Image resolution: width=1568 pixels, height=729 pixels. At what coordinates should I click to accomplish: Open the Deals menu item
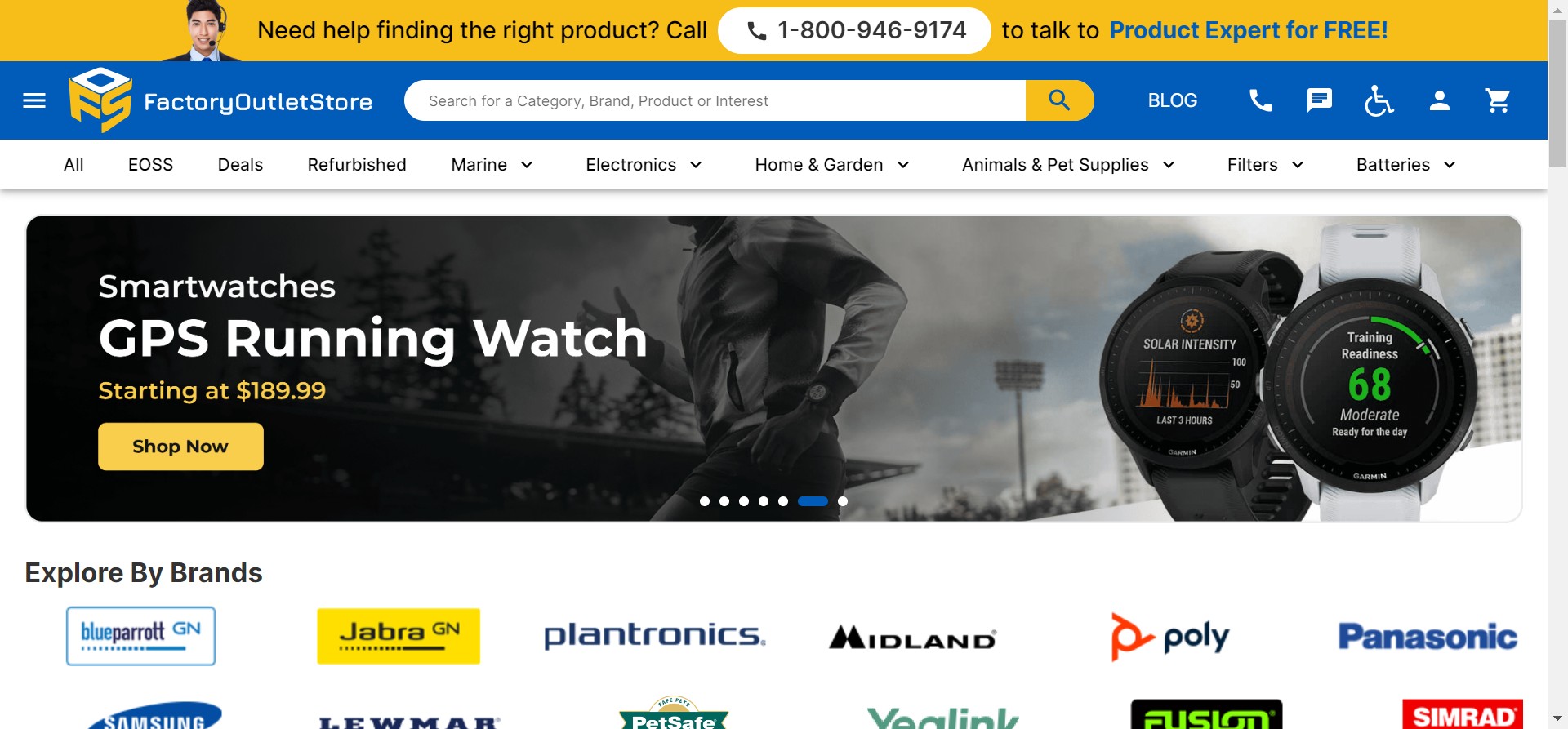pyautogui.click(x=240, y=165)
